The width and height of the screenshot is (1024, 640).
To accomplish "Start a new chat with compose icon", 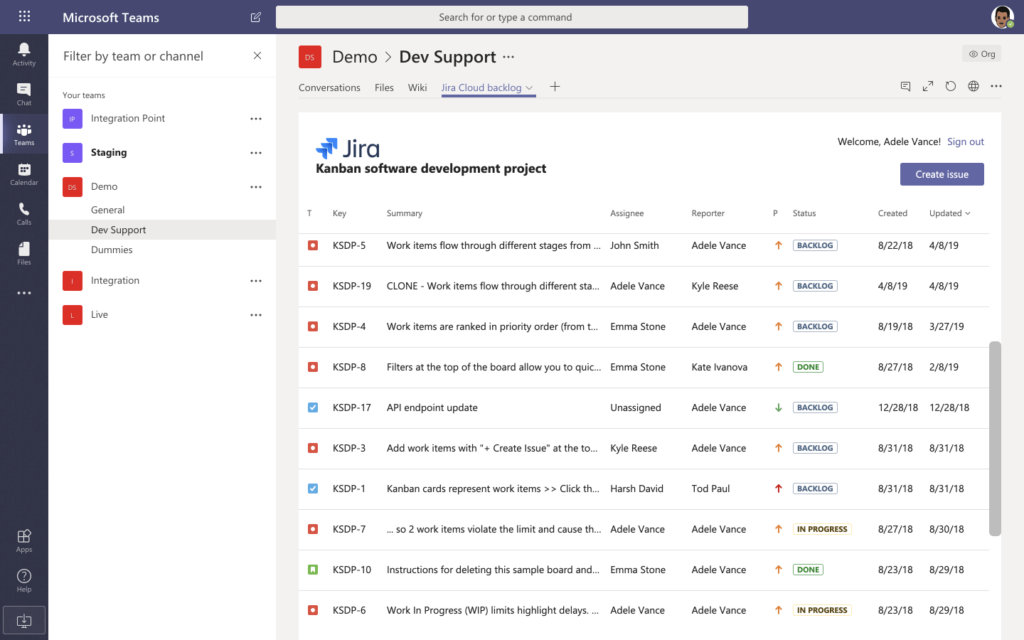I will (x=255, y=17).
